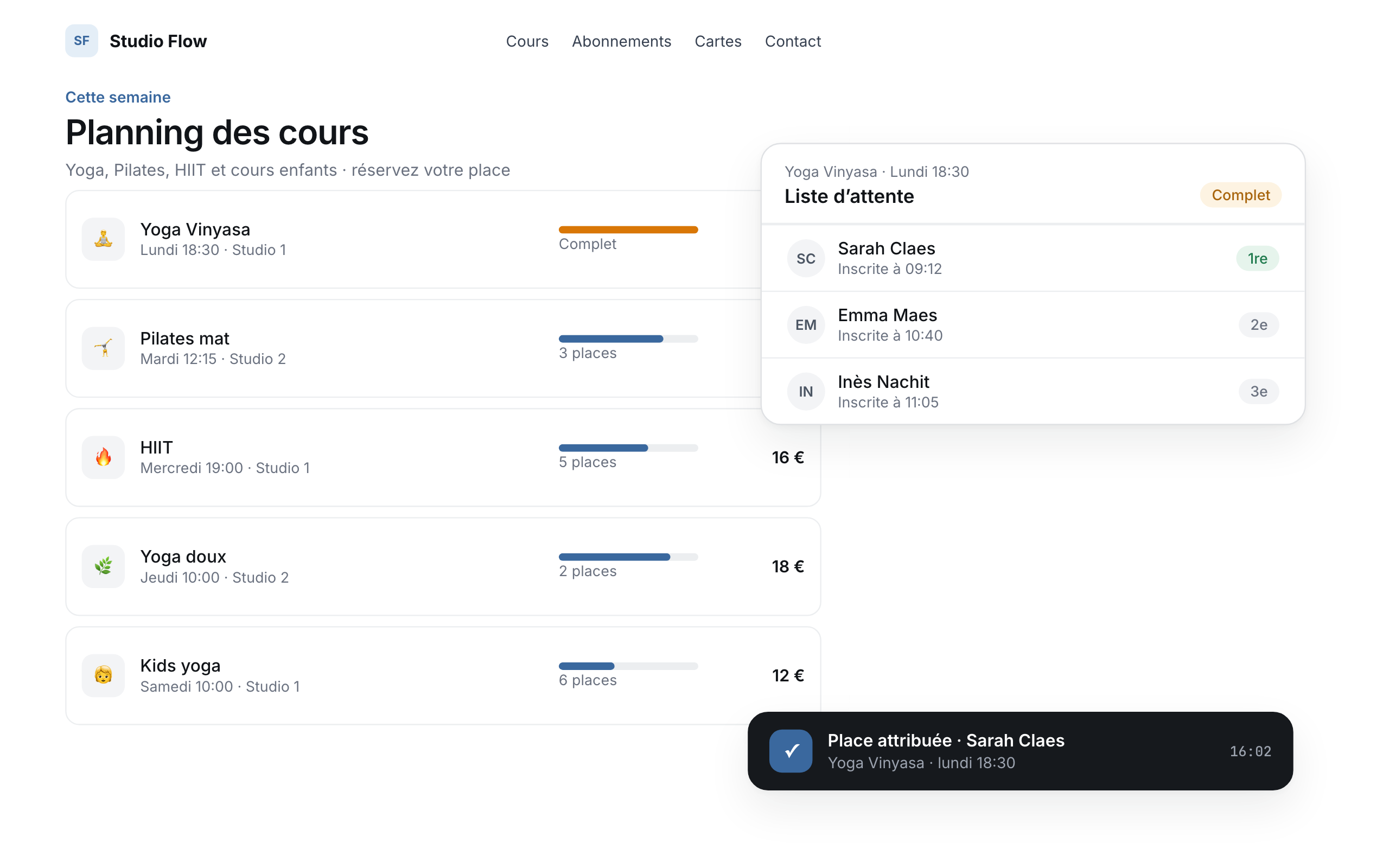Click the Yoga Vinyasa meditation icon

103,239
